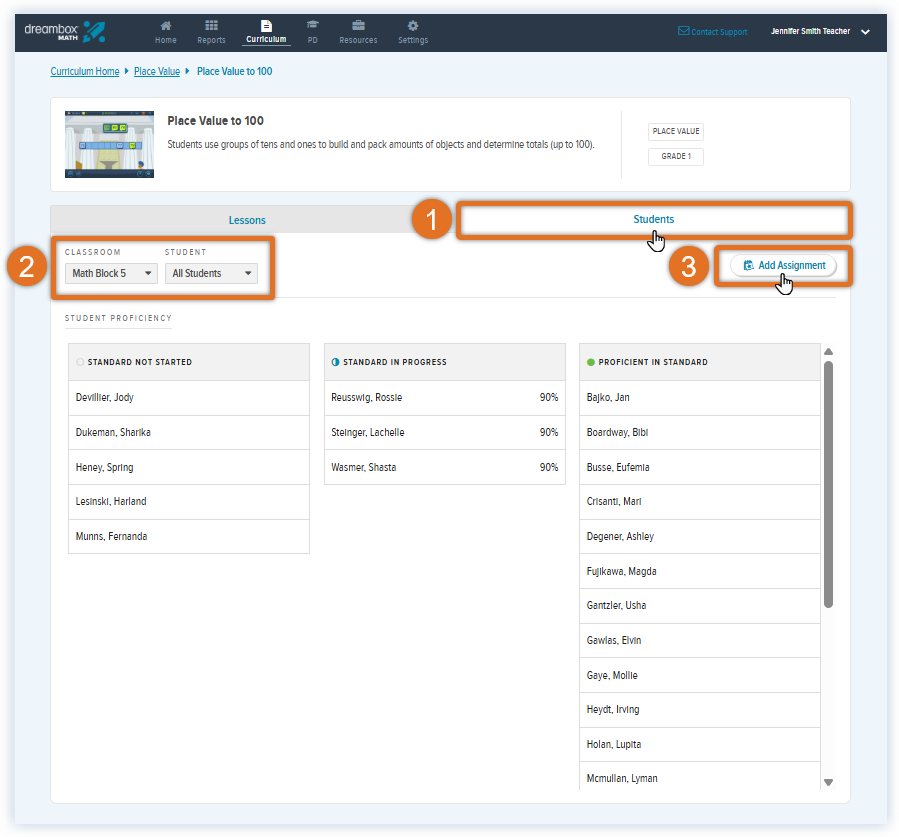Click the green Proficient in Standard dot
Viewport: 899px width, 837px height.
(x=591, y=362)
